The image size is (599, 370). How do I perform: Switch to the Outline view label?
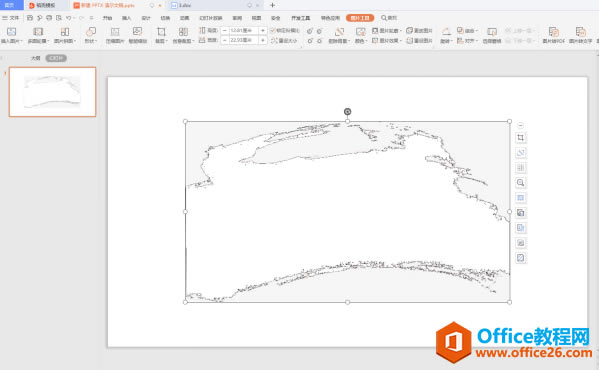pyautogui.click(x=36, y=58)
